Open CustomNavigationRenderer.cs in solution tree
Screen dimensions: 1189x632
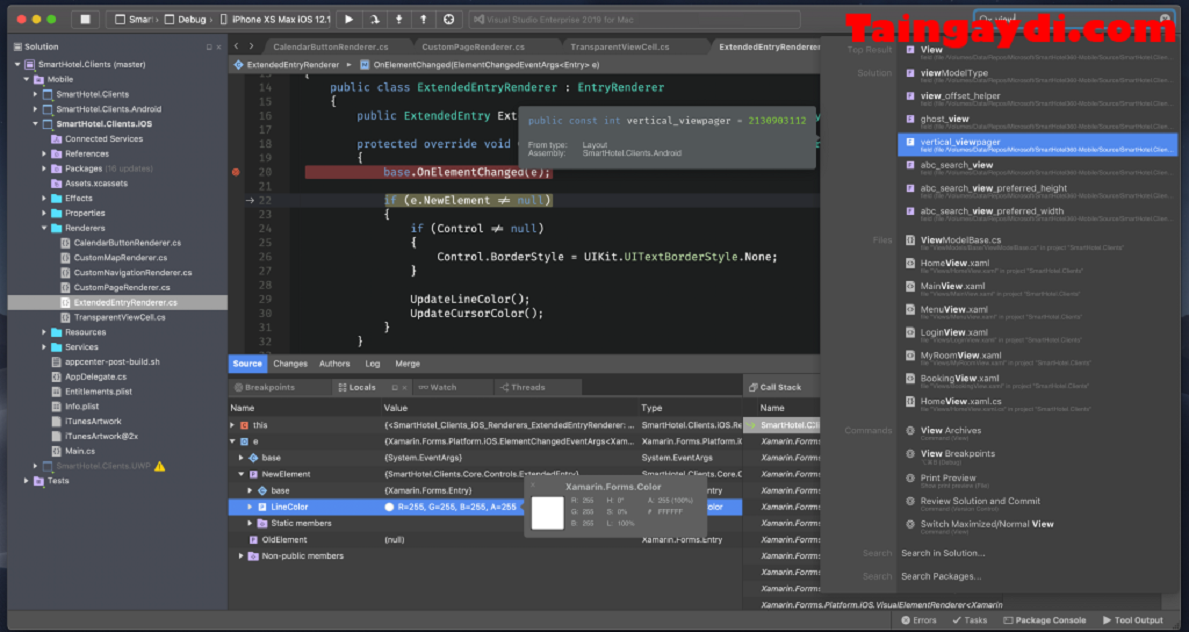(x=133, y=272)
